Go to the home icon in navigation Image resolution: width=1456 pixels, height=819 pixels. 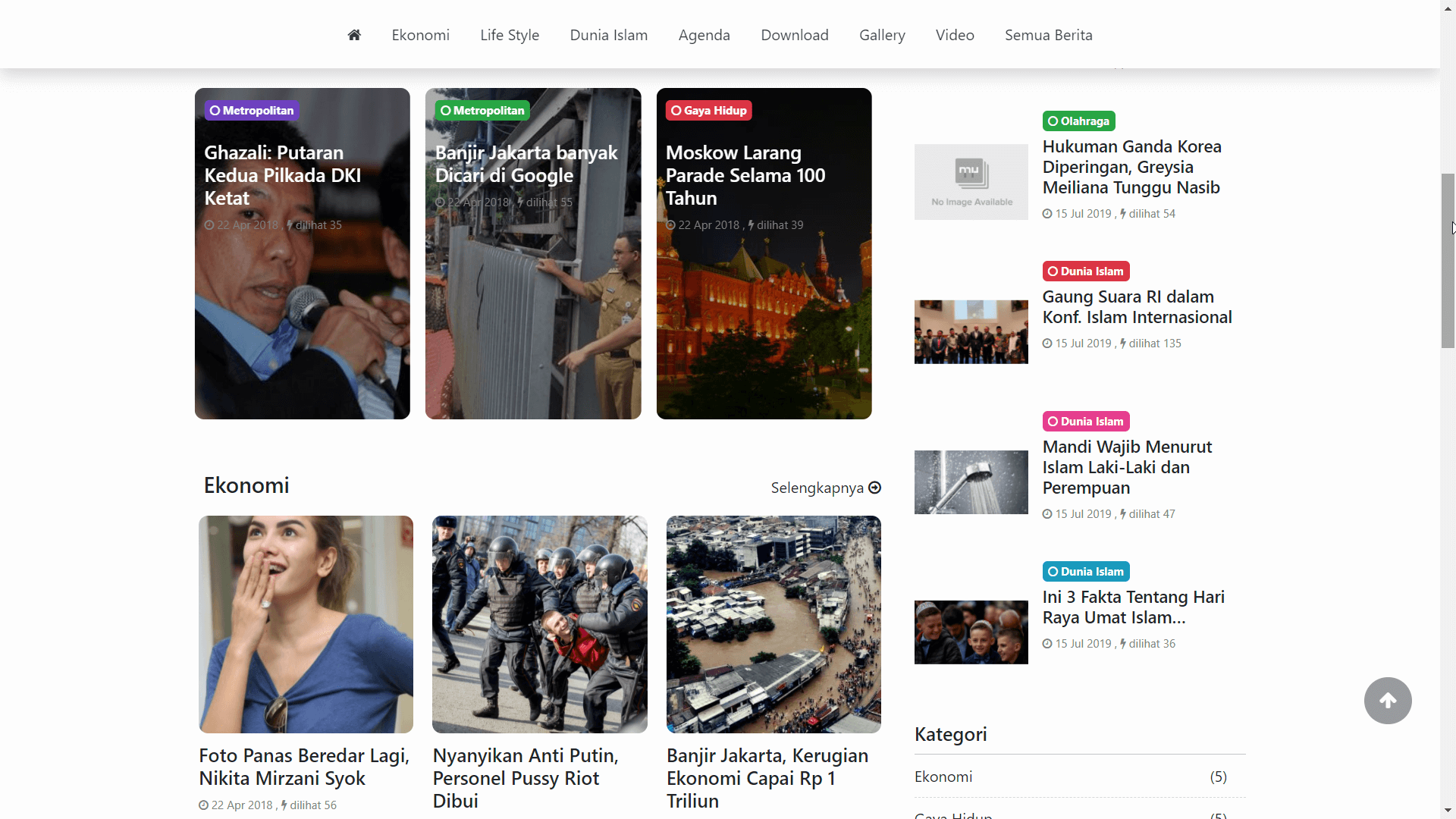[354, 35]
